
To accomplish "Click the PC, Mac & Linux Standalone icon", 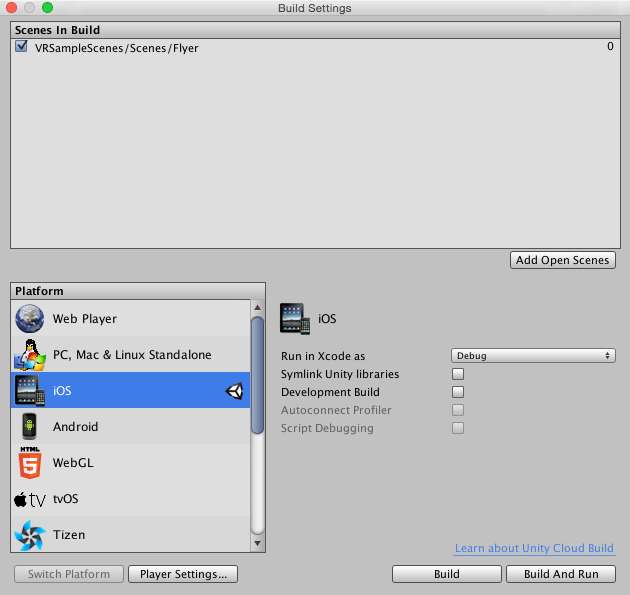I will (x=30, y=354).
